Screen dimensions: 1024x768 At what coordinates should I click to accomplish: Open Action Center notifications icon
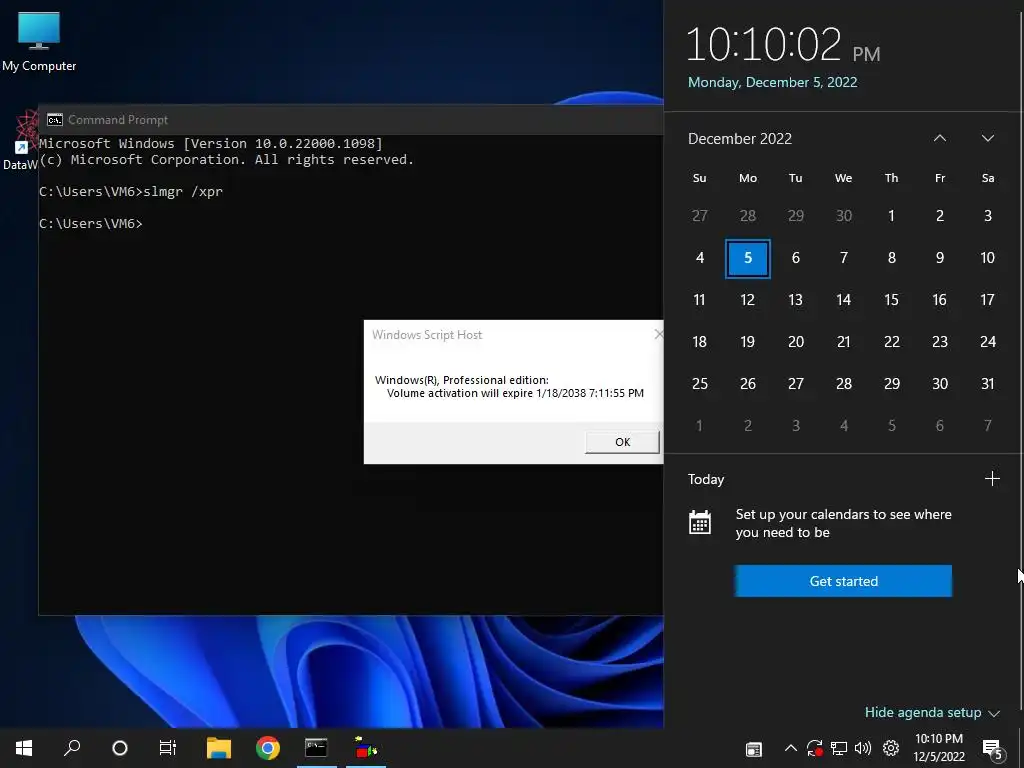point(992,750)
